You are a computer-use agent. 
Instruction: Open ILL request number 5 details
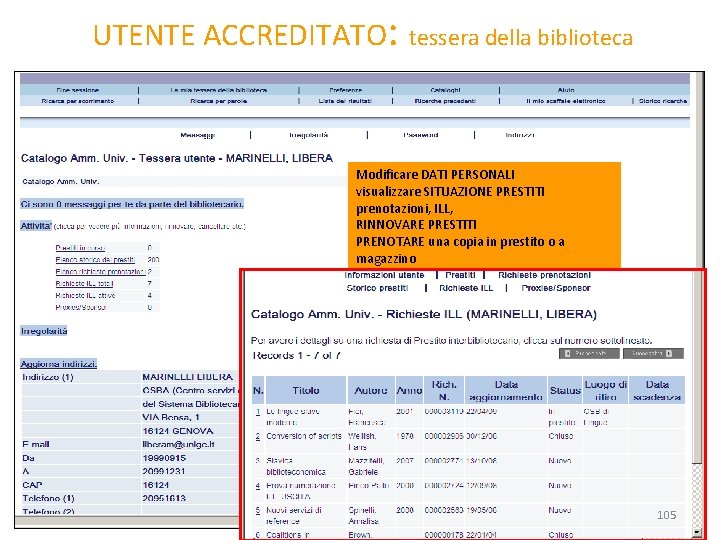pos(258,511)
